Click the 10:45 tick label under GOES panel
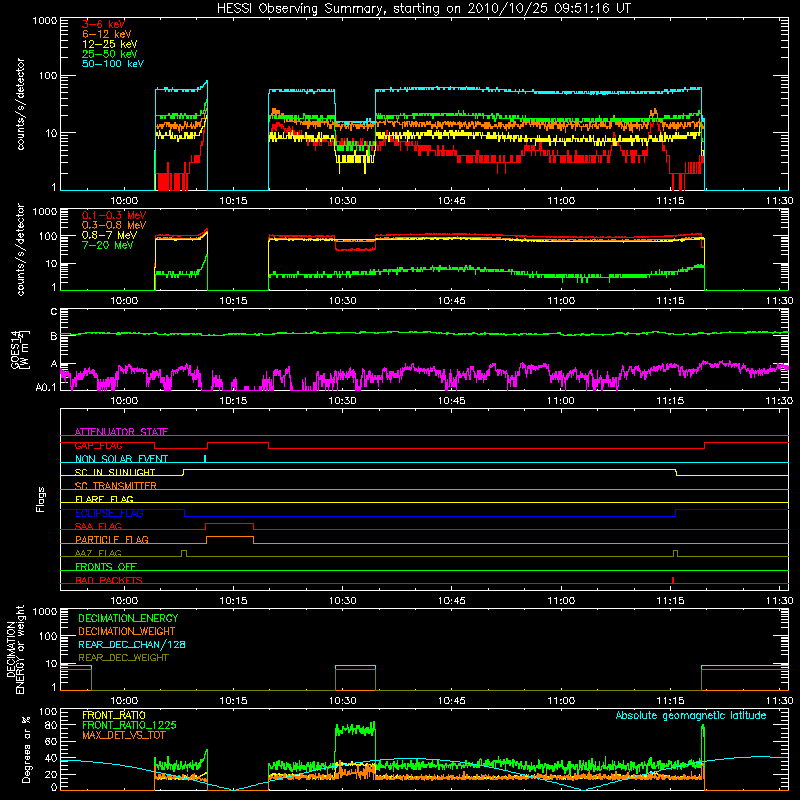 click(x=452, y=401)
